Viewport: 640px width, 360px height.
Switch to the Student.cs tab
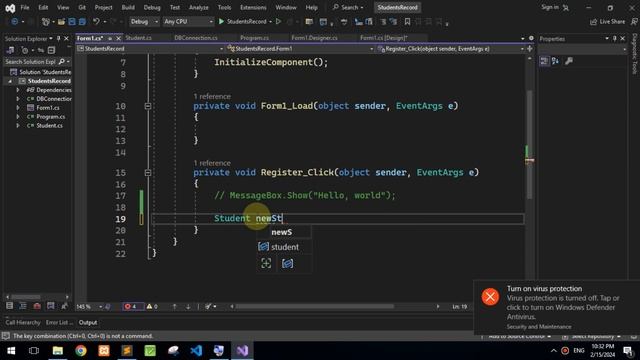coord(138,38)
